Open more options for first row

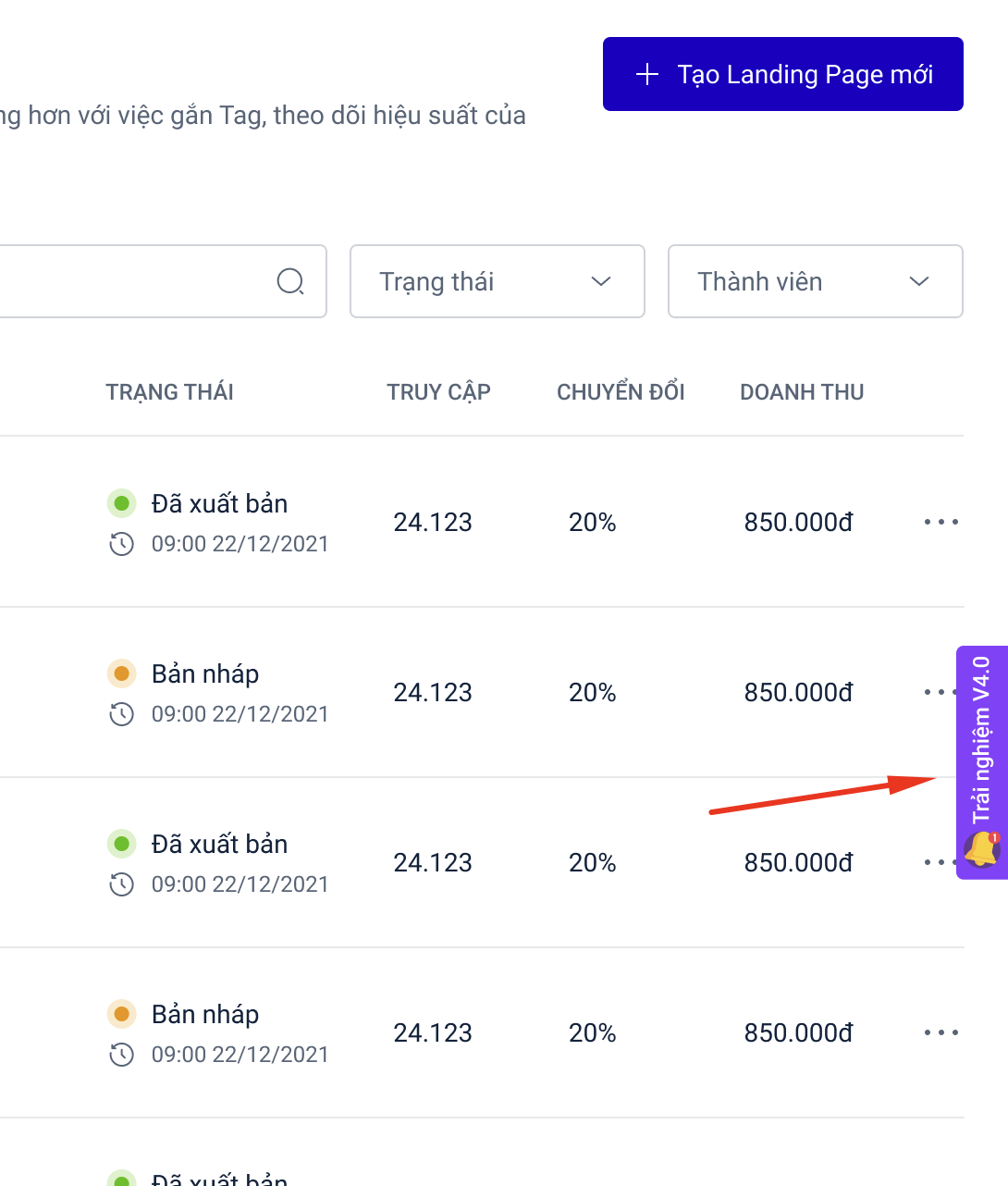pyautogui.click(x=940, y=522)
